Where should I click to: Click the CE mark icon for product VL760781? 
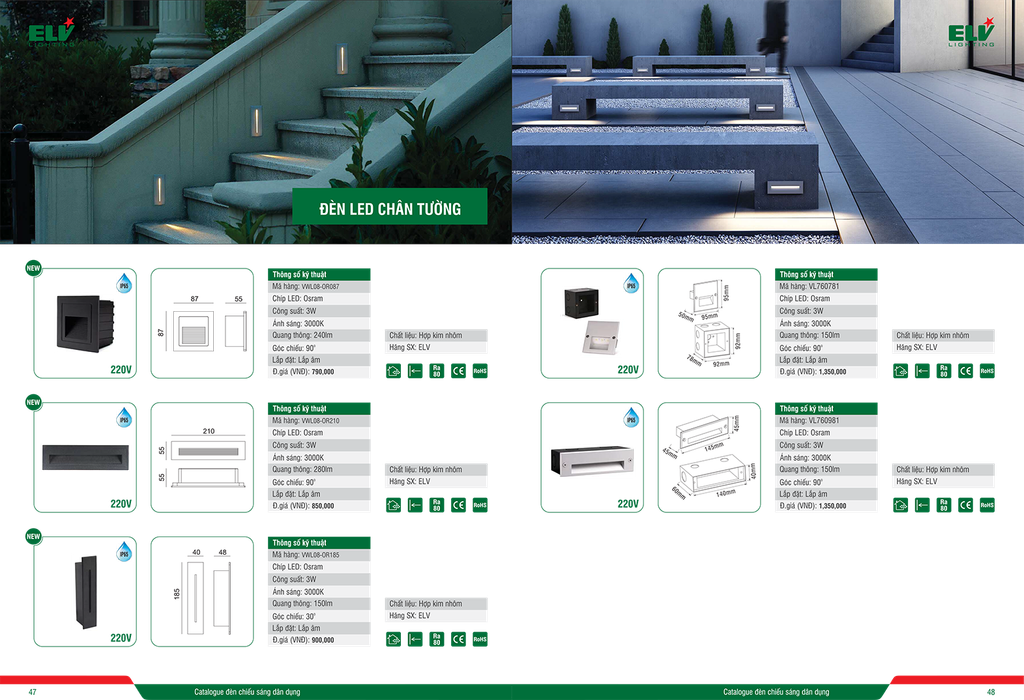[965, 371]
